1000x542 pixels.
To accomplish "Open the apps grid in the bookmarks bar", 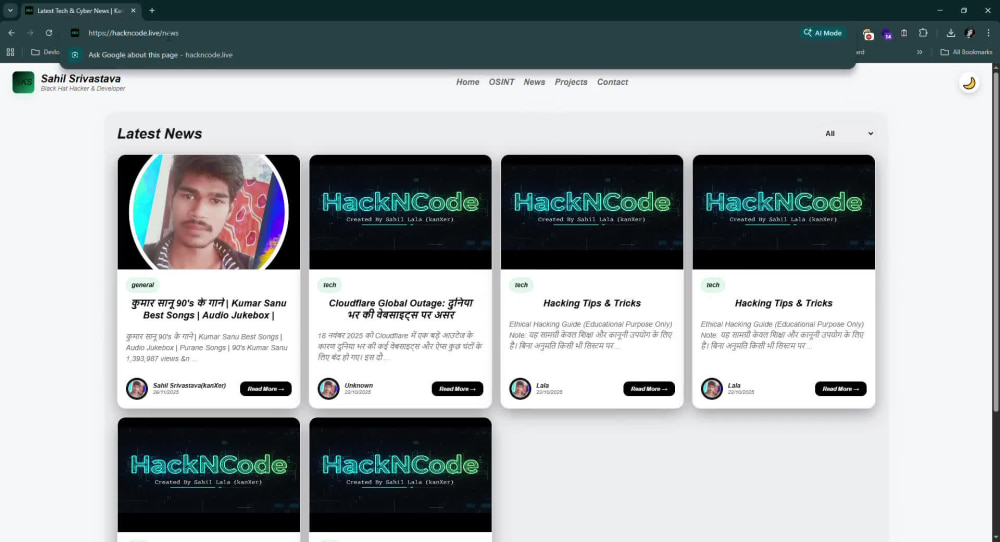I will tap(10, 52).
